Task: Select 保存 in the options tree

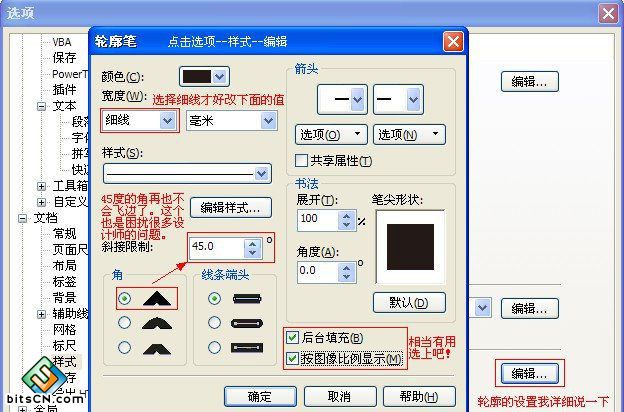Action: coord(64,58)
